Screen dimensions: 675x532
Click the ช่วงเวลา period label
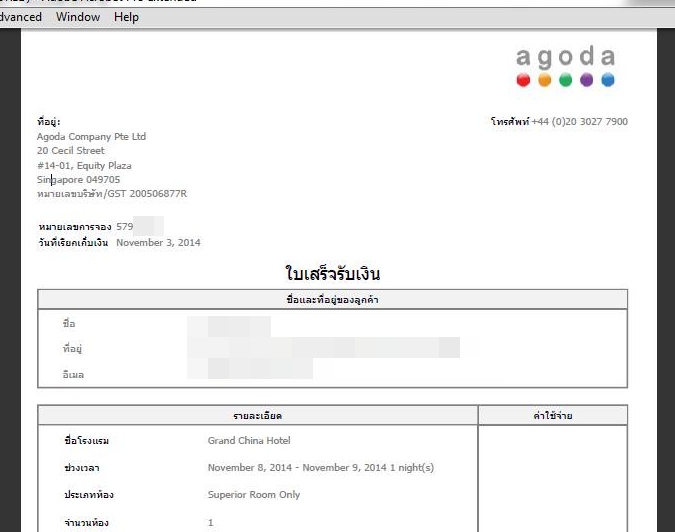[82, 467]
